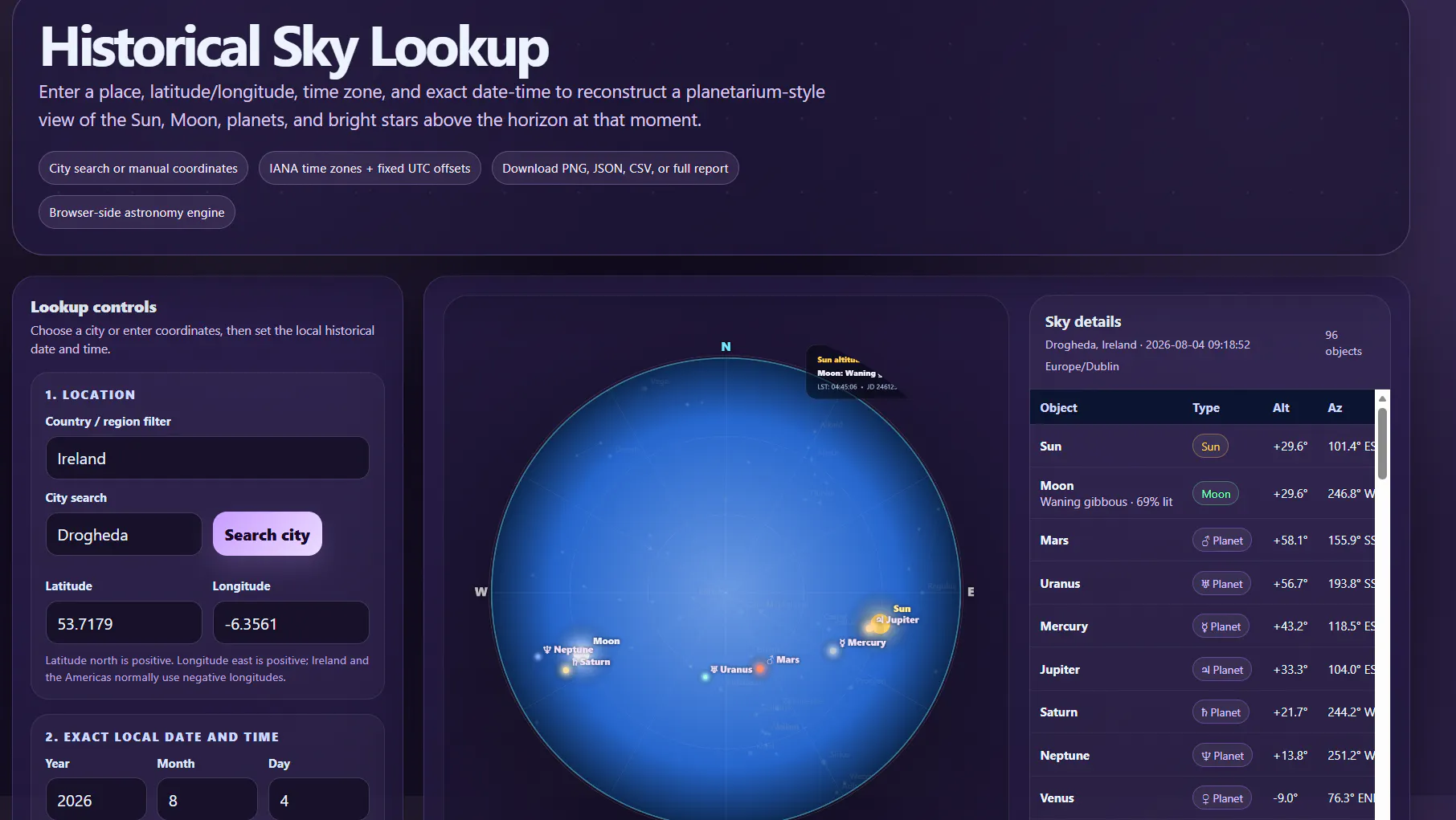Select the Neptune row name in the table
Viewport: 1456px width, 820px height.
coord(1065,756)
